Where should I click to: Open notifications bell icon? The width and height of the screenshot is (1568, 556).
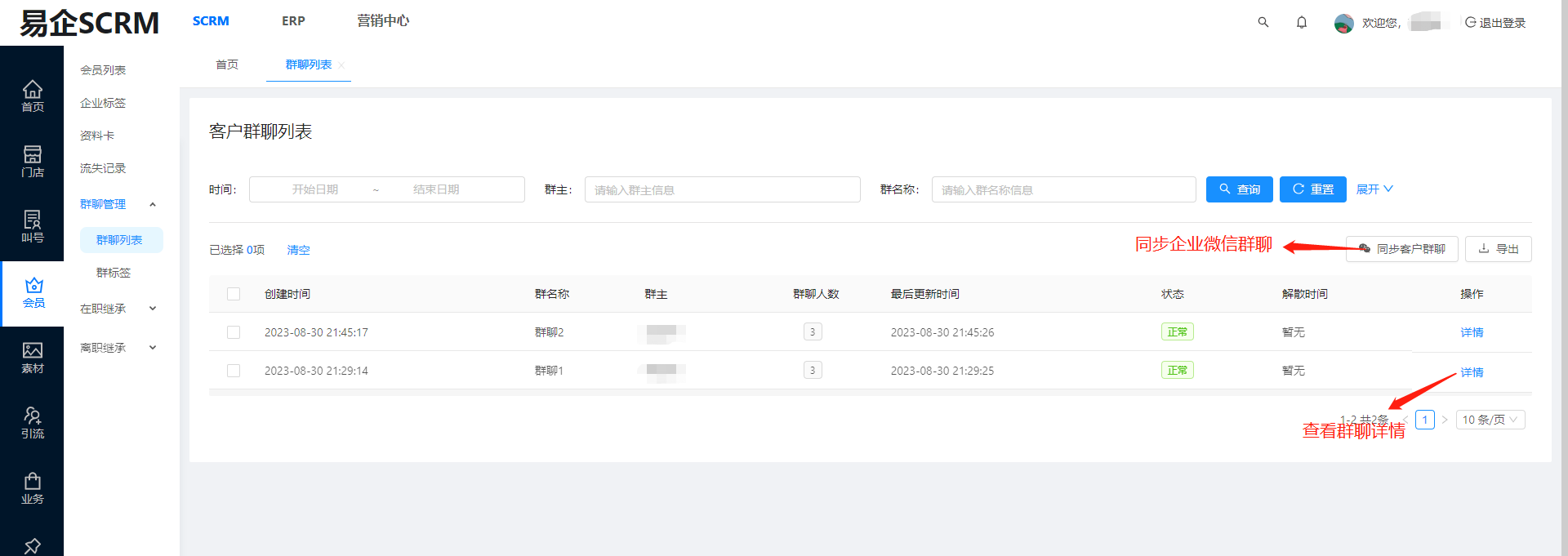click(x=1302, y=22)
